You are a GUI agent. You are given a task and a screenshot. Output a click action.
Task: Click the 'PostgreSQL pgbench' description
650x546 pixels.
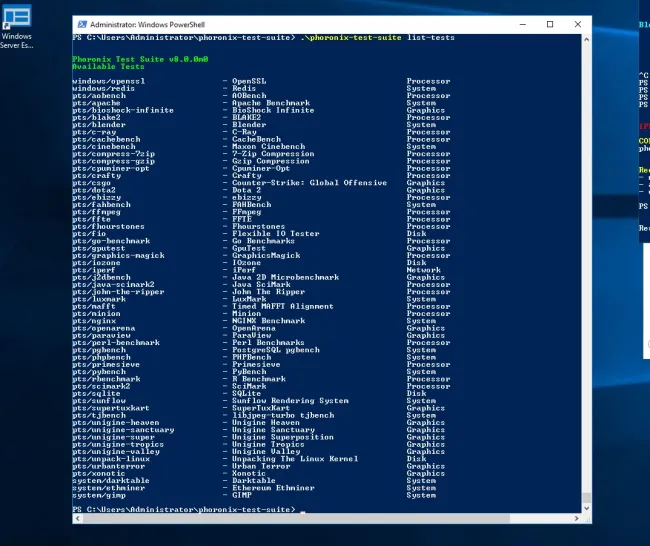pos(276,350)
